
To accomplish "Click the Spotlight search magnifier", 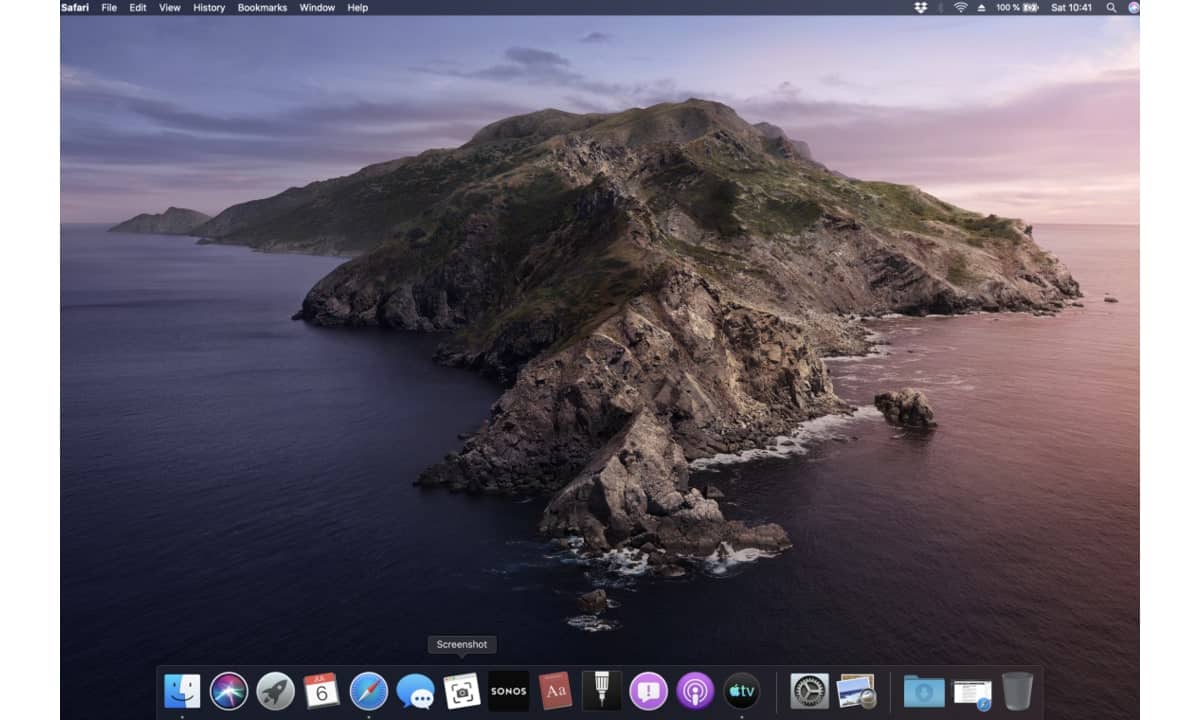I will click(x=1112, y=7).
